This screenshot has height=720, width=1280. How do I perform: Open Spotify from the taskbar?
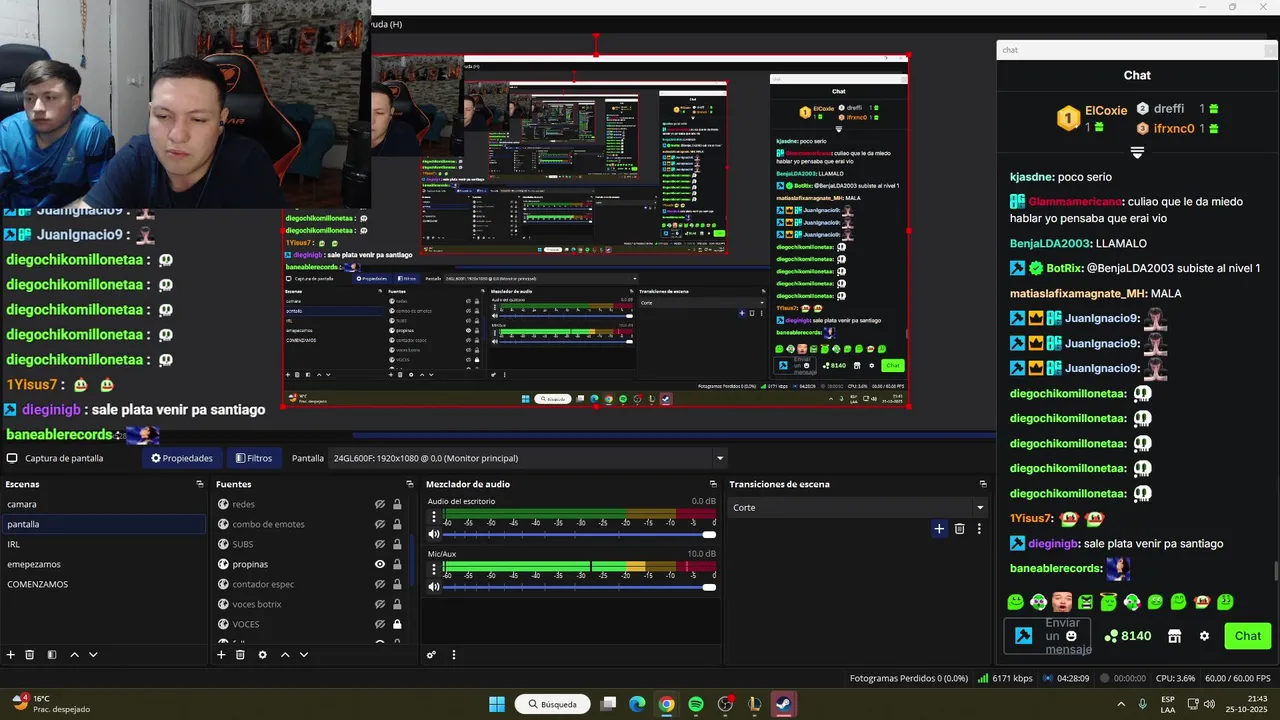[696, 704]
